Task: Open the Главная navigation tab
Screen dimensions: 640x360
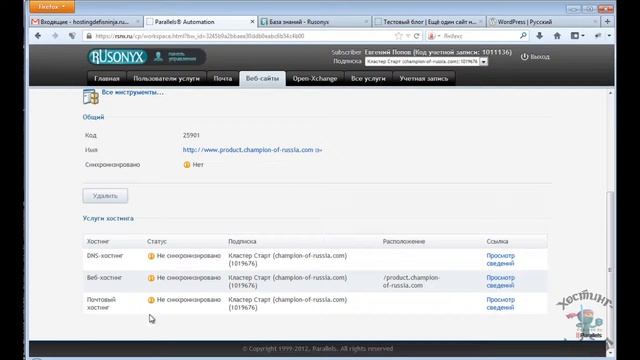Action: (107, 78)
